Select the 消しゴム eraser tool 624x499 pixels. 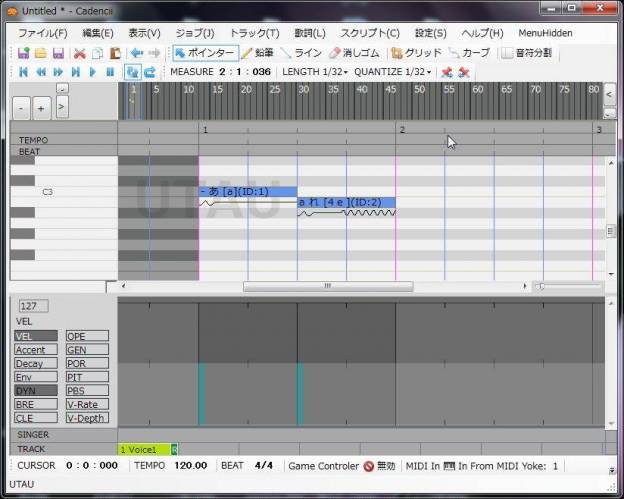355,53
